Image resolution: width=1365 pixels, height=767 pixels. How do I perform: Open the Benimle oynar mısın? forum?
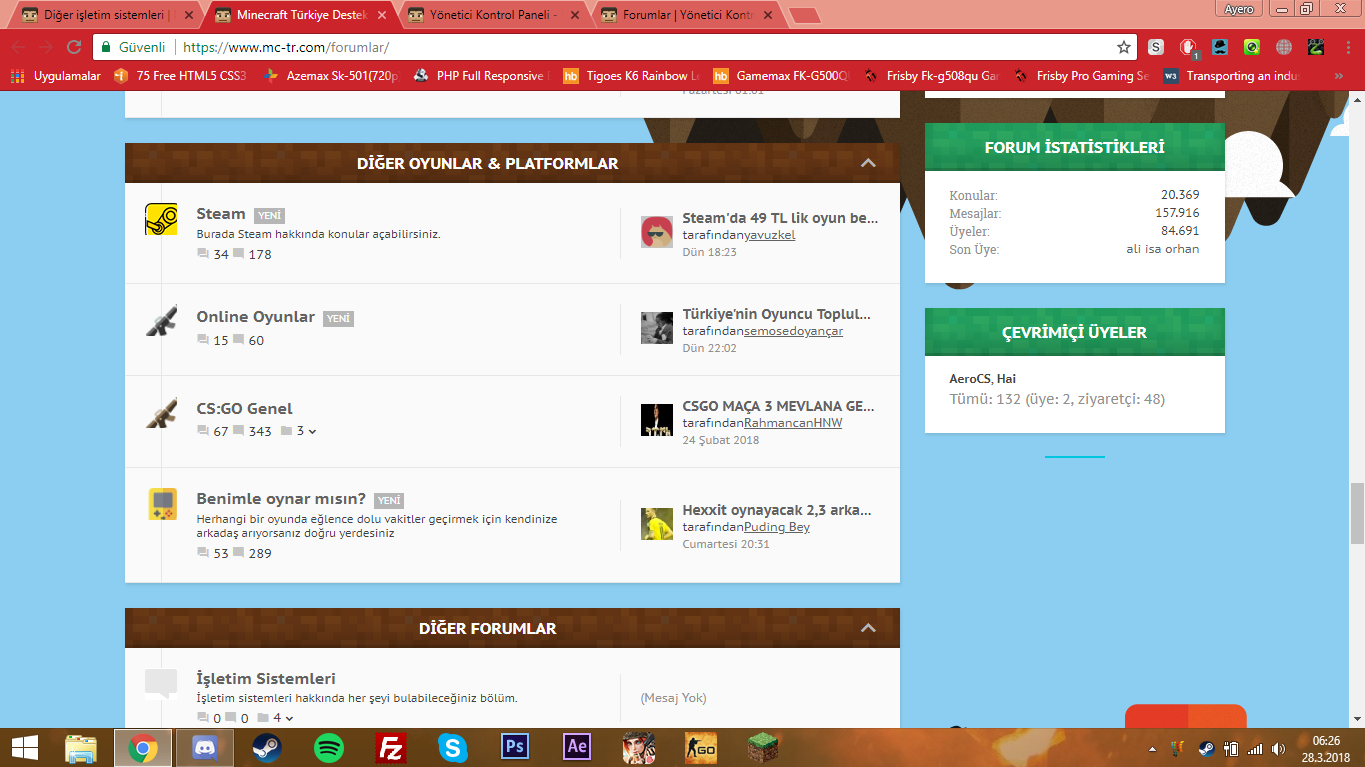[x=282, y=499]
